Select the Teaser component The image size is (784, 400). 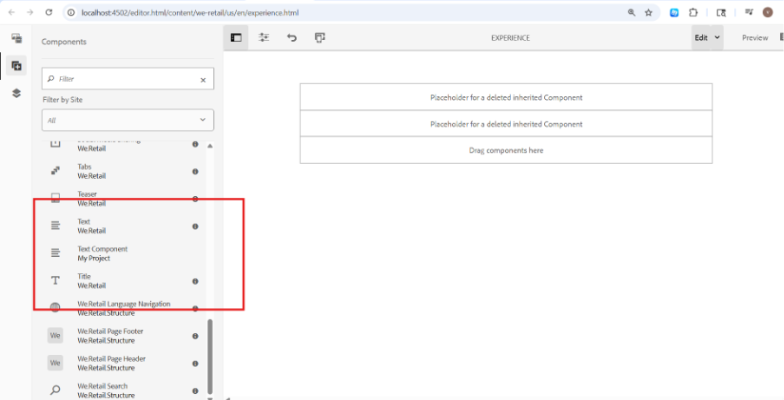coord(124,198)
